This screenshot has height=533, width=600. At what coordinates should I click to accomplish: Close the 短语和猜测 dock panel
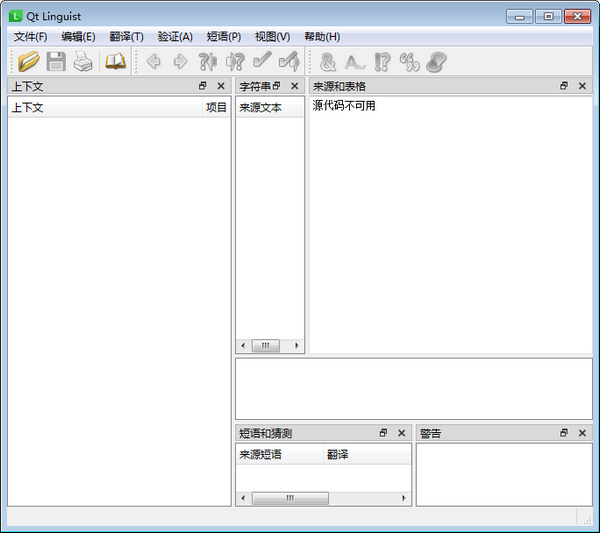401,433
